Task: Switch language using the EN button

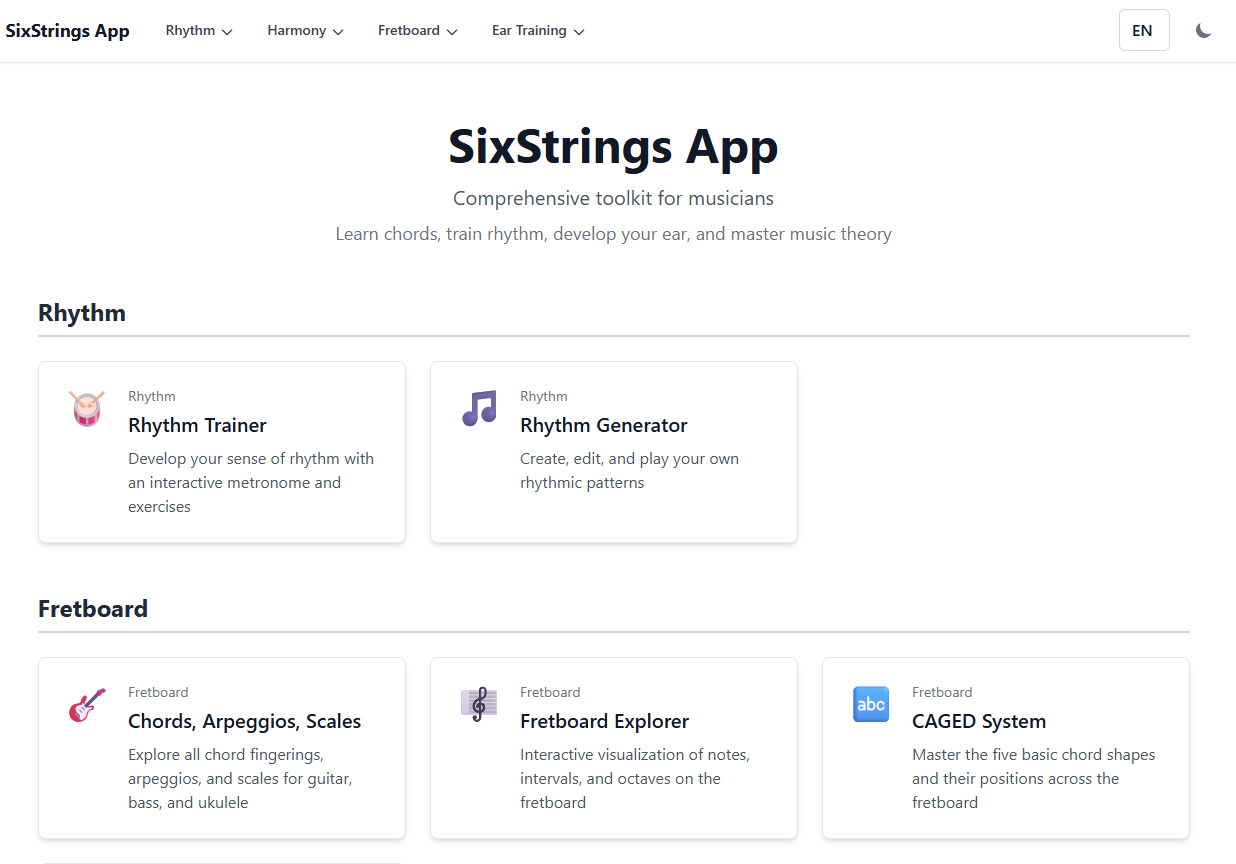Action: tap(1143, 31)
